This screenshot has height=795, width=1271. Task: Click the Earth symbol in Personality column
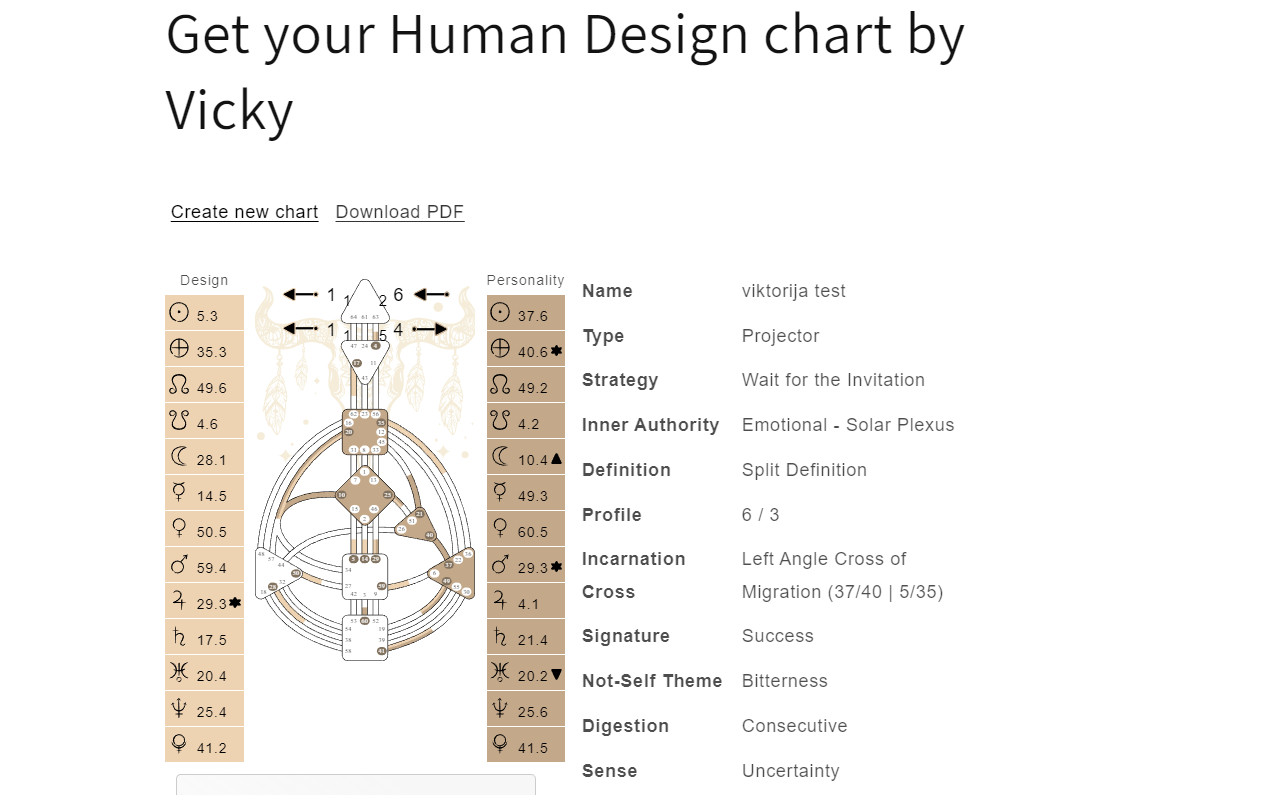[x=501, y=348]
